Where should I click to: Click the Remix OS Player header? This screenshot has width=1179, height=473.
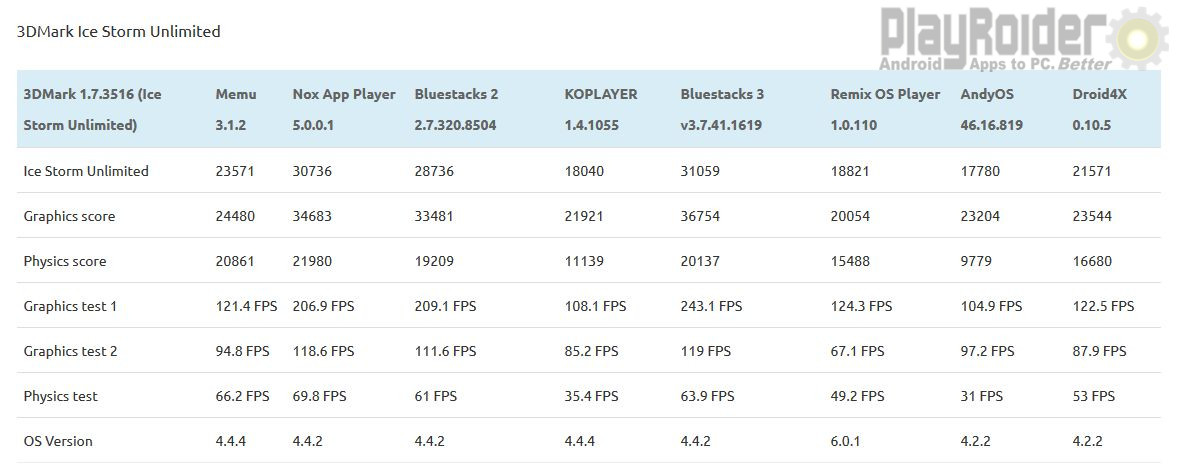click(885, 110)
